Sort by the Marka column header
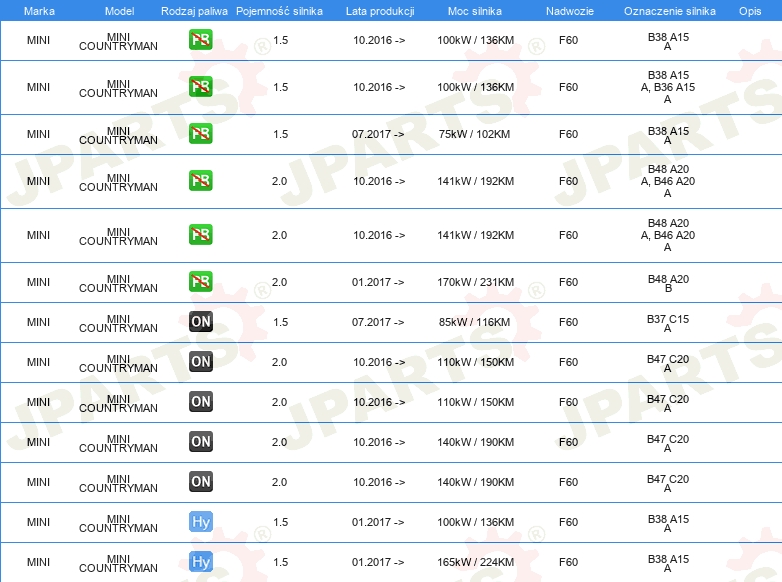This screenshot has width=782, height=582. click(x=39, y=11)
